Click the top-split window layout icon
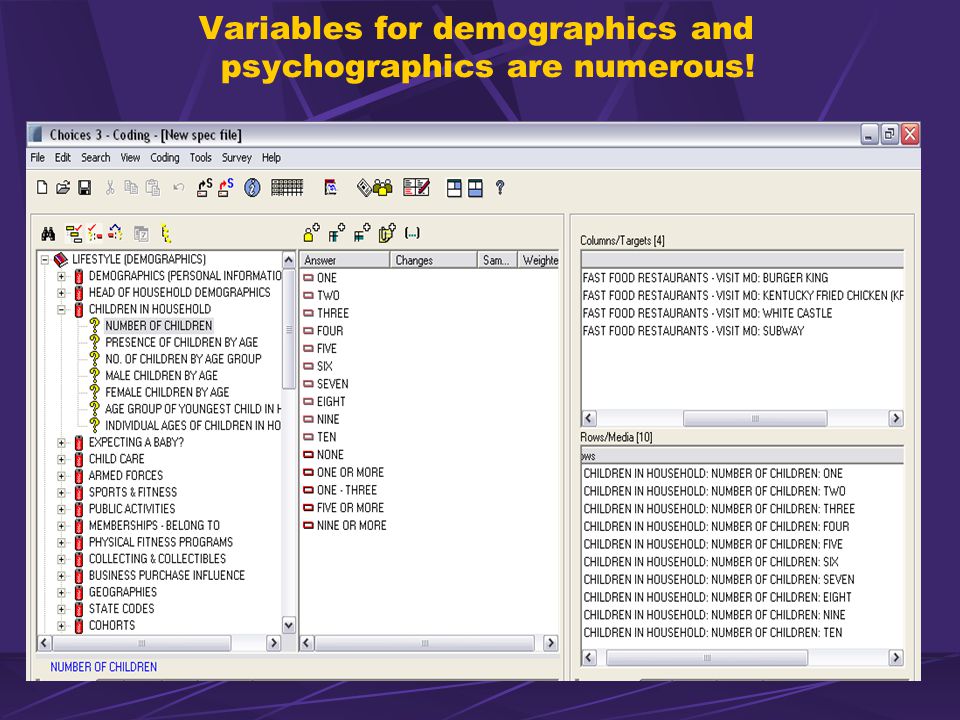Image resolution: width=960 pixels, height=720 pixels. click(454, 188)
